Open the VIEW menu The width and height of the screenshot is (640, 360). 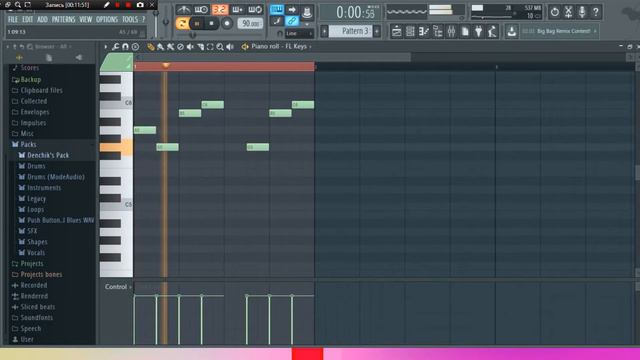85,20
